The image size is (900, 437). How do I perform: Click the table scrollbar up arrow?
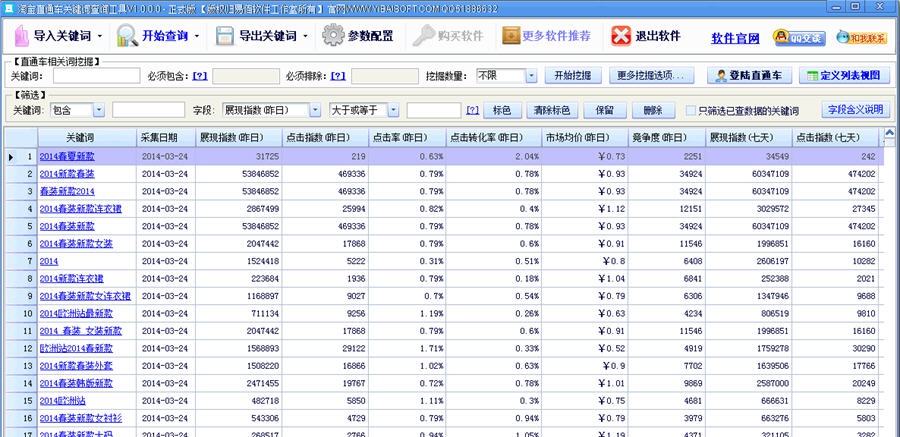tap(889, 134)
